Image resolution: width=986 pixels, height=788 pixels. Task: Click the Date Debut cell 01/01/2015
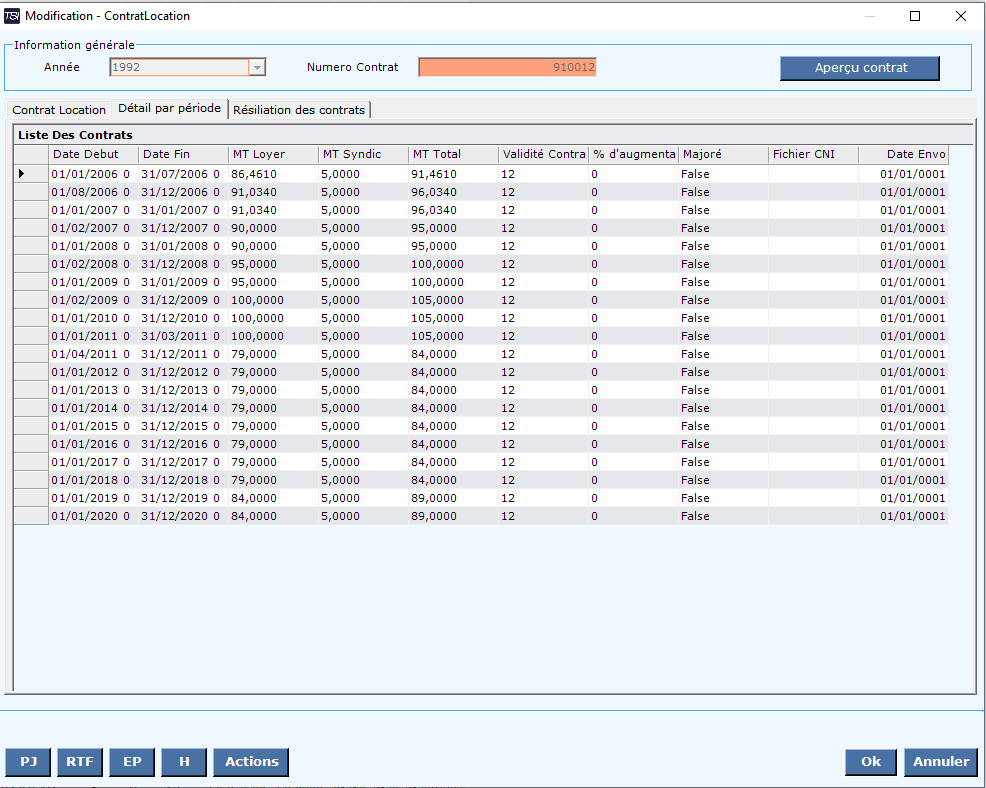pyautogui.click(x=94, y=426)
